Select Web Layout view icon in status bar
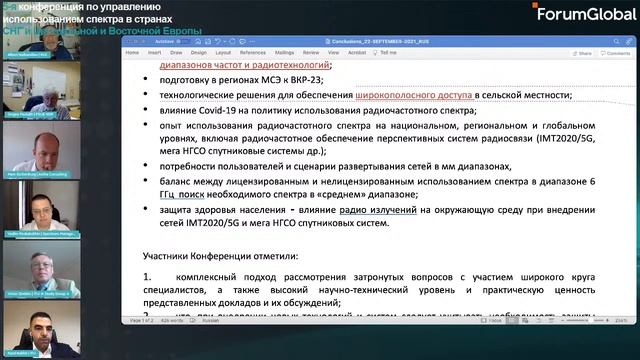640x360 pixels. [x=525, y=321]
